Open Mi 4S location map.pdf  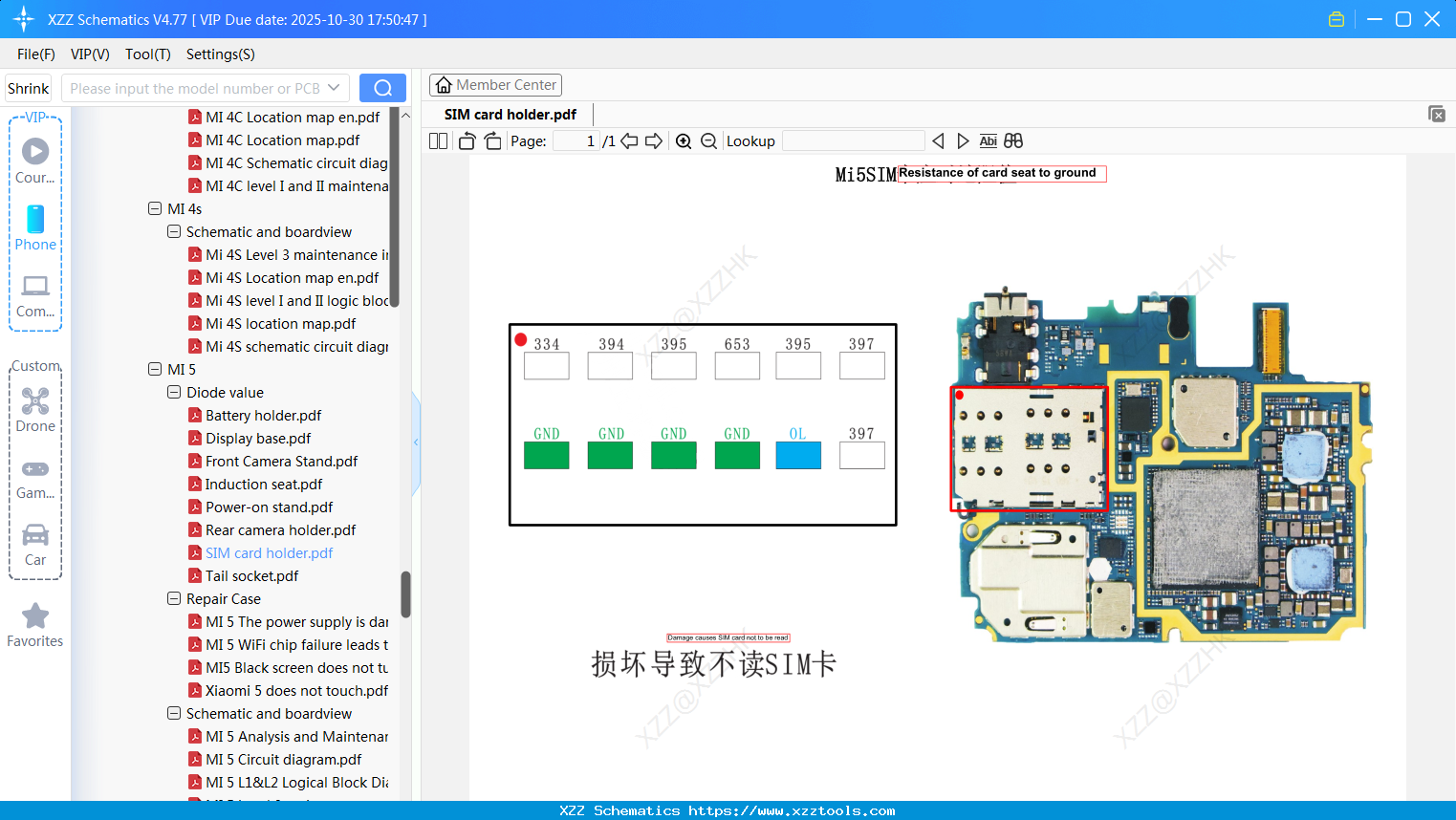tap(280, 324)
